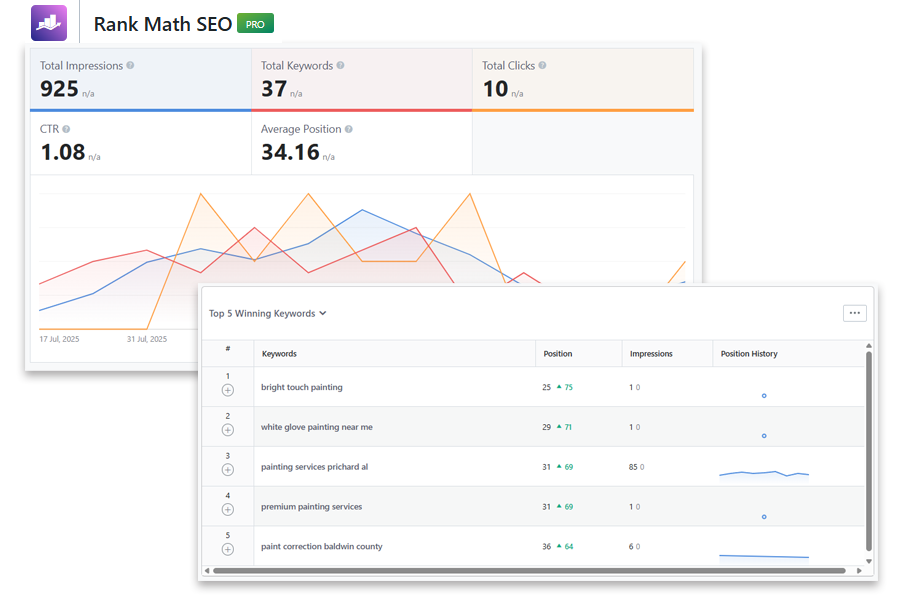
Task: Click help icon beside Total Impressions
Action: (x=131, y=66)
